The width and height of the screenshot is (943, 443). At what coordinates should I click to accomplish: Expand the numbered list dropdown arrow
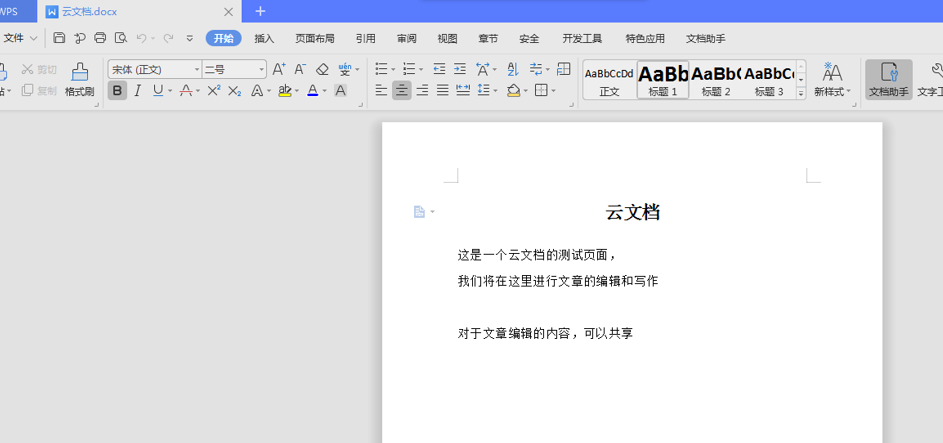421,70
